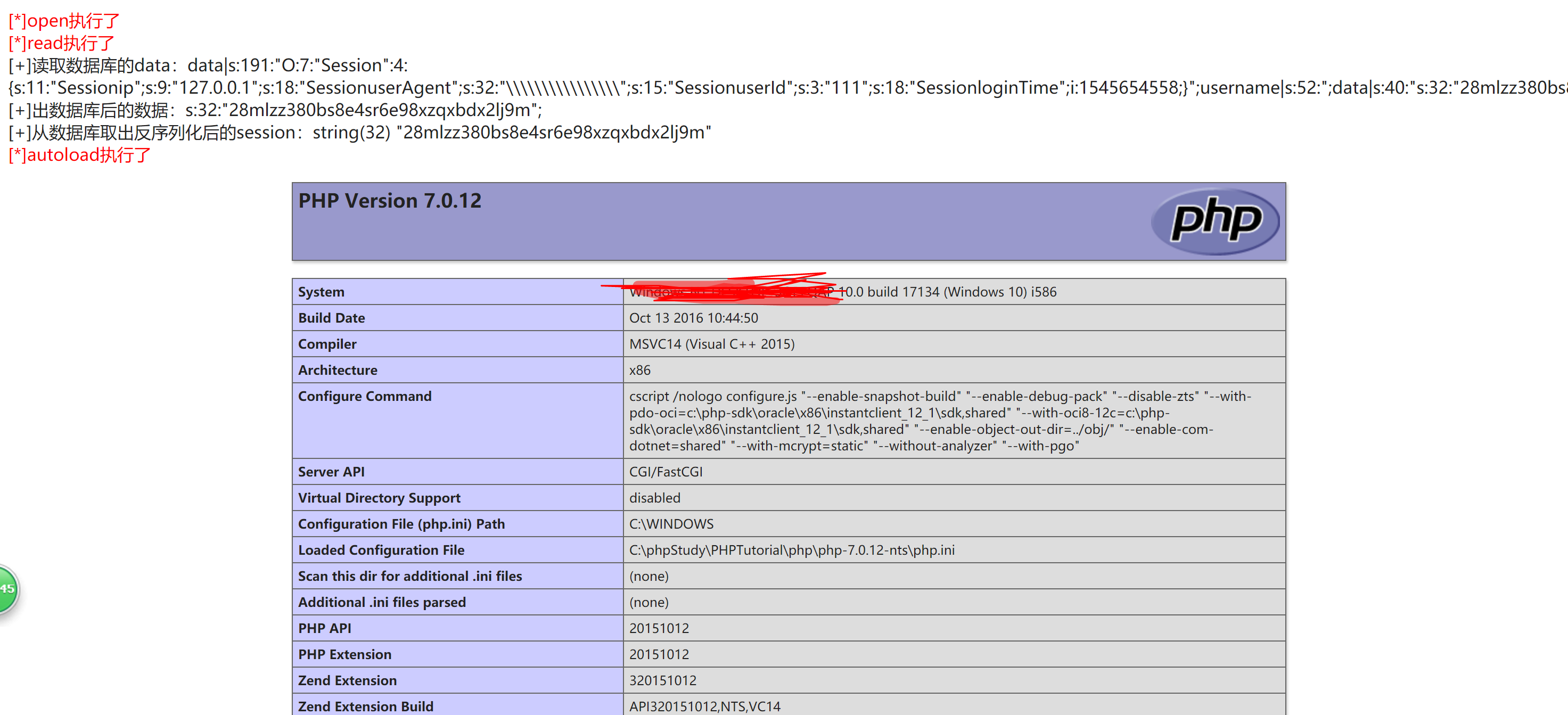Click the string(32) session output line
The width and height of the screenshot is (1568, 715).
pos(359,133)
